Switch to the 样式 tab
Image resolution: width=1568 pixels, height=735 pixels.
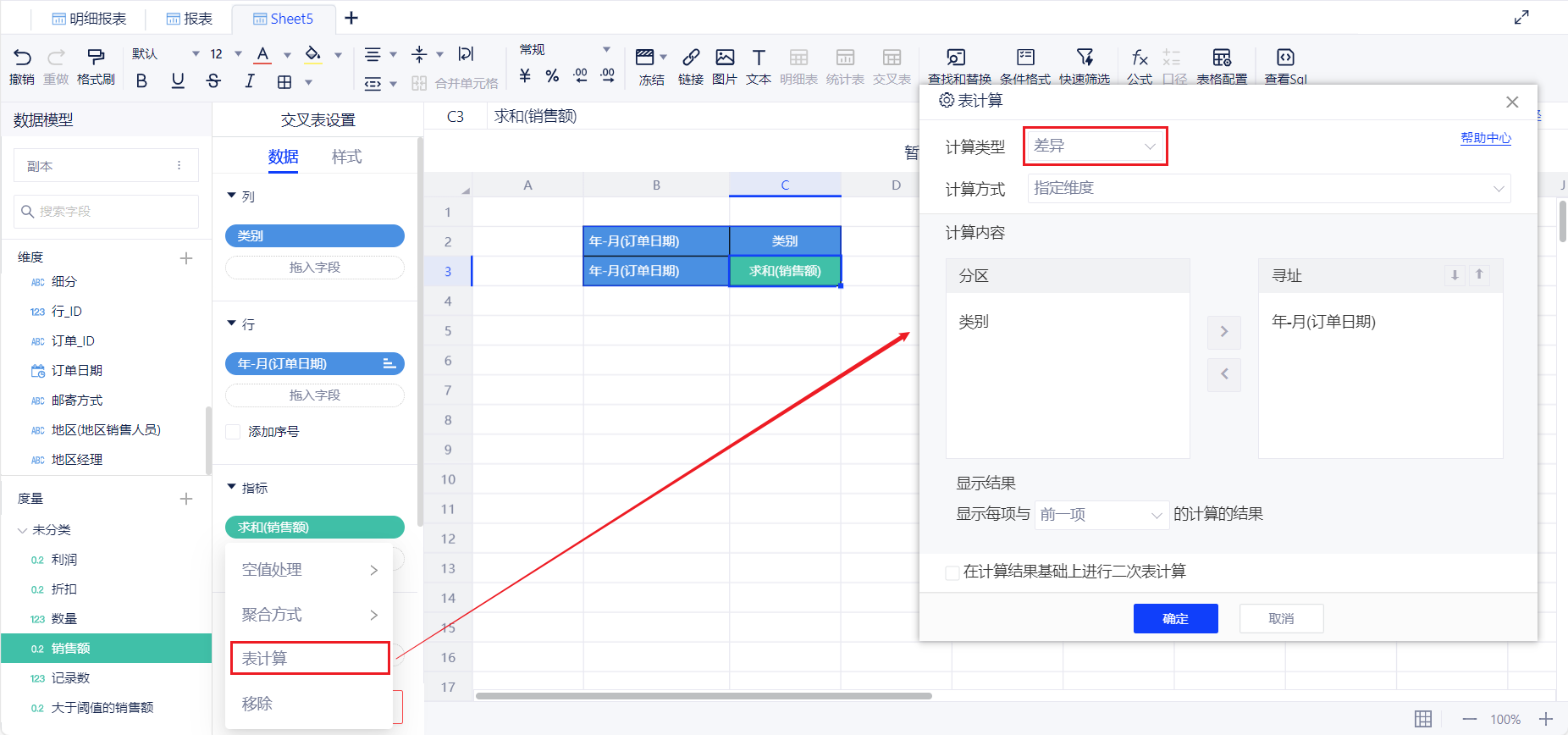[346, 157]
